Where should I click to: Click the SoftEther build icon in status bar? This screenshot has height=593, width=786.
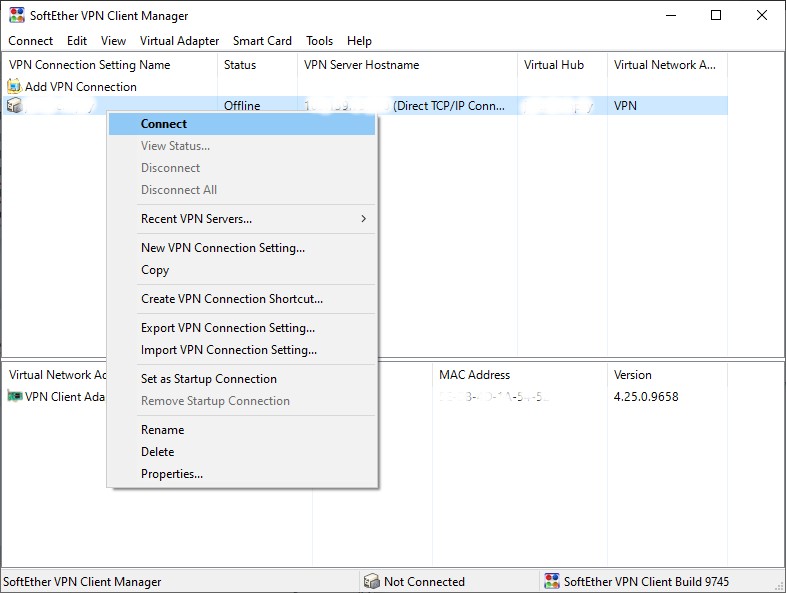coord(552,581)
